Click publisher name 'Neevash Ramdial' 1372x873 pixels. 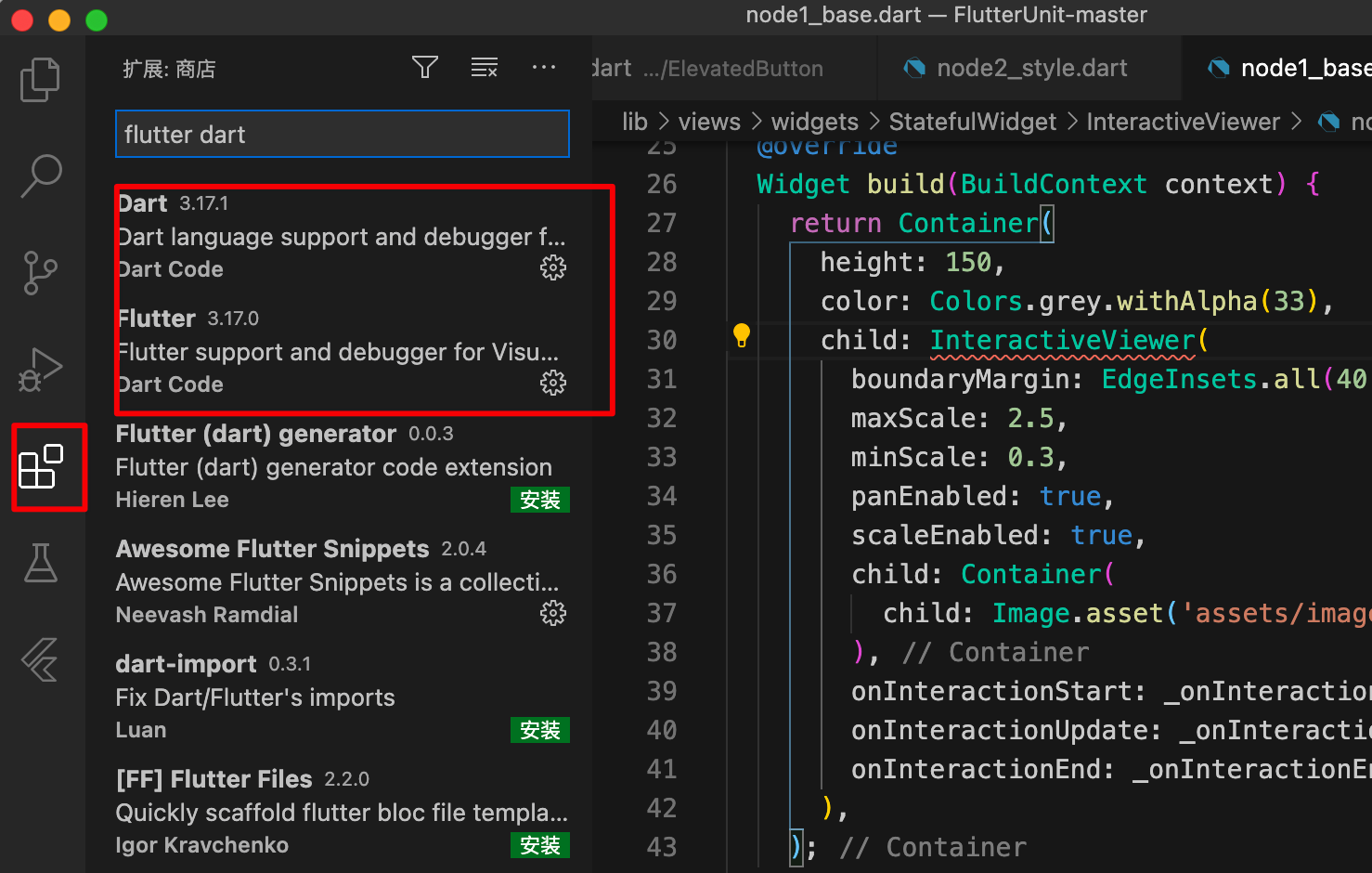click(207, 615)
